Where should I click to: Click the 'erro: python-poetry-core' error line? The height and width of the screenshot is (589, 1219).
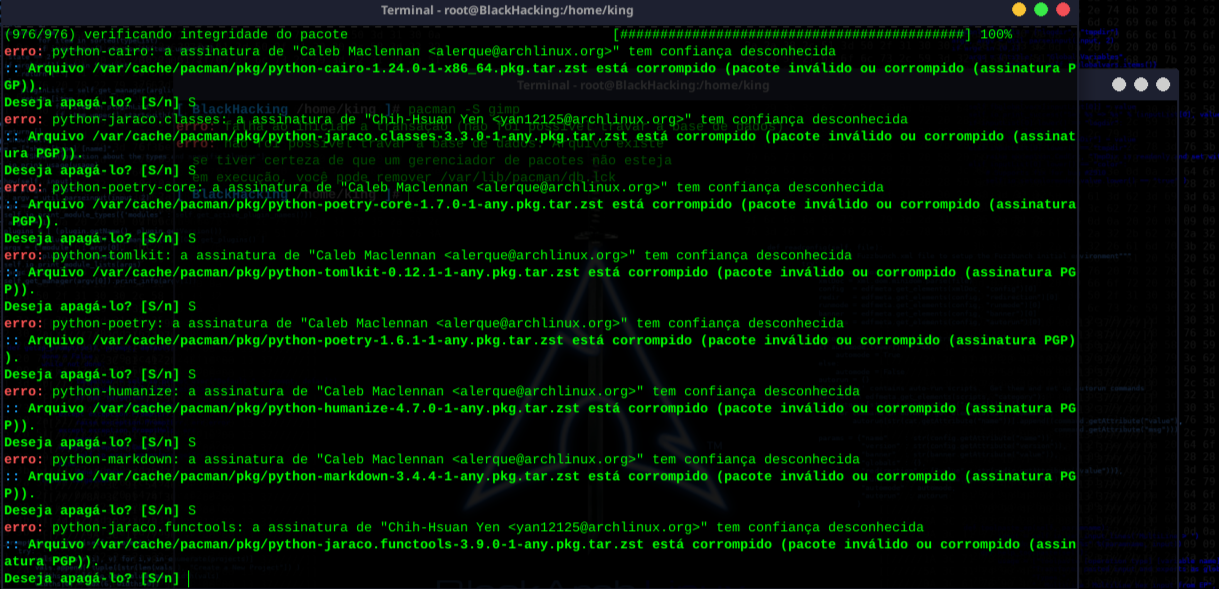pos(444,187)
